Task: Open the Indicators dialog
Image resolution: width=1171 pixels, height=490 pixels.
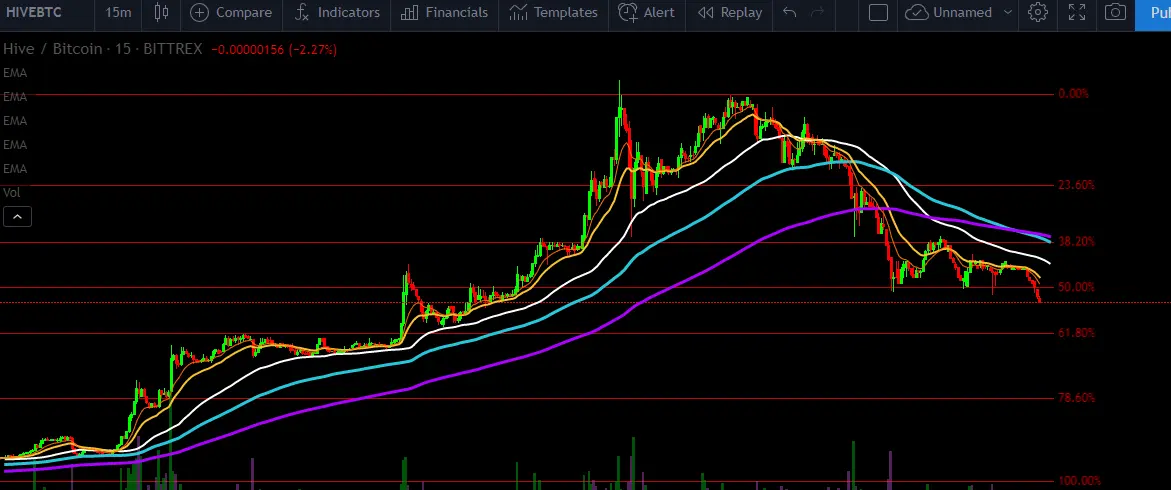Action: pos(338,13)
